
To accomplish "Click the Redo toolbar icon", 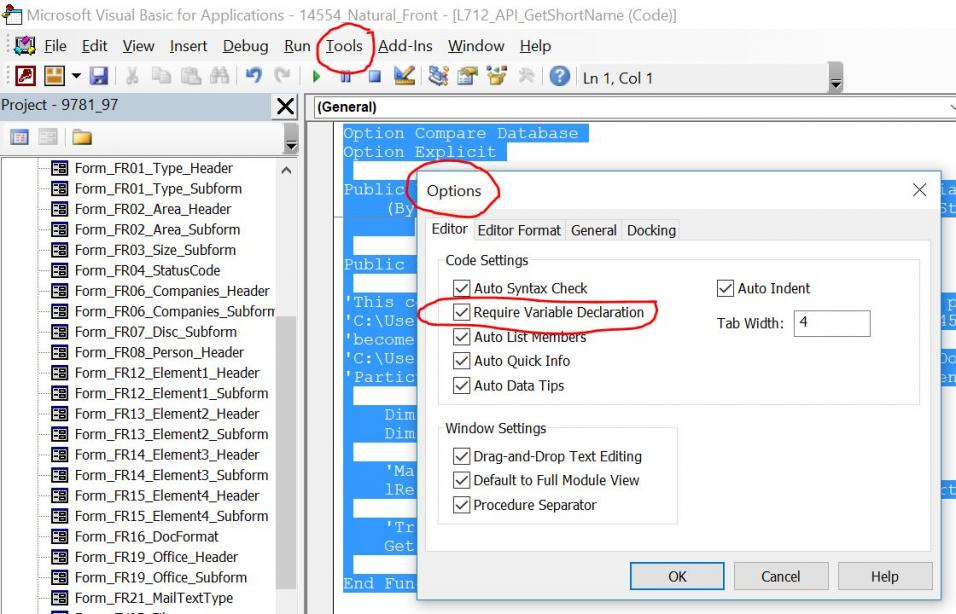I will coord(282,76).
